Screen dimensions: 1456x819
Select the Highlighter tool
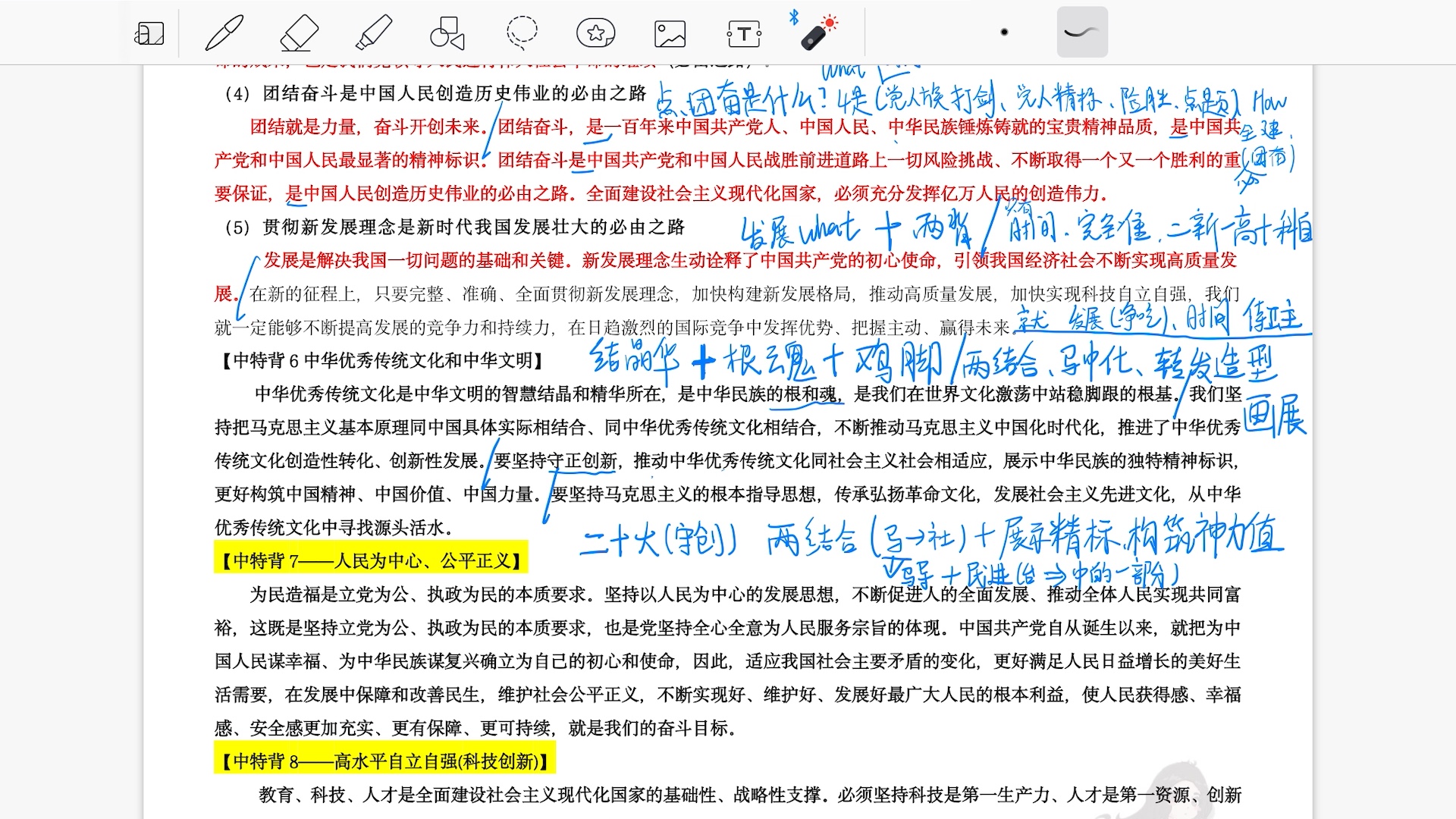(373, 33)
